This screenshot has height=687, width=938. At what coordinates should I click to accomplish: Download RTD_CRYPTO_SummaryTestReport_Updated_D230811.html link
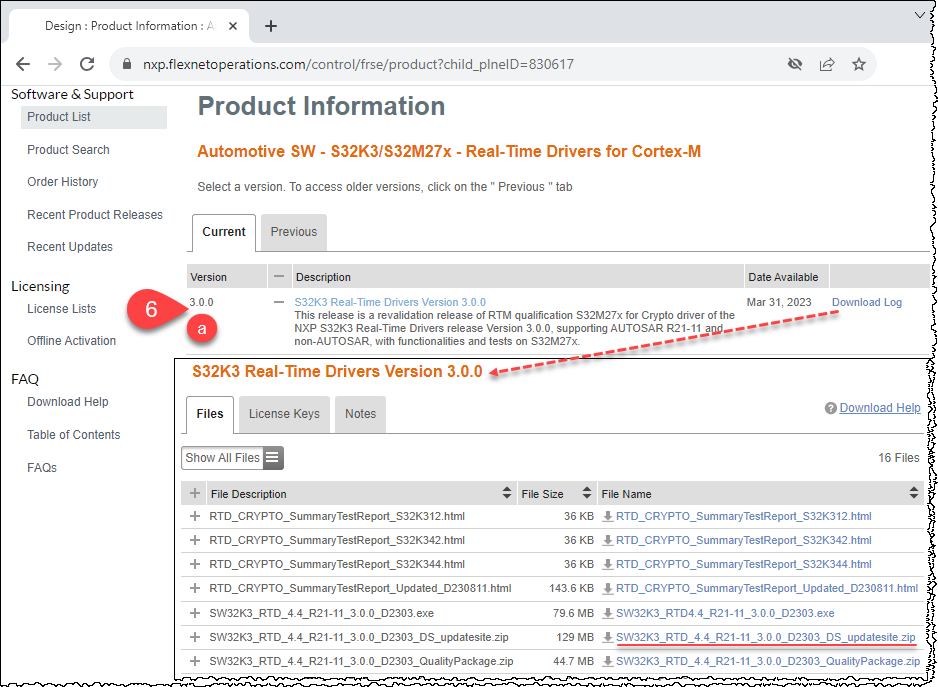point(767,589)
